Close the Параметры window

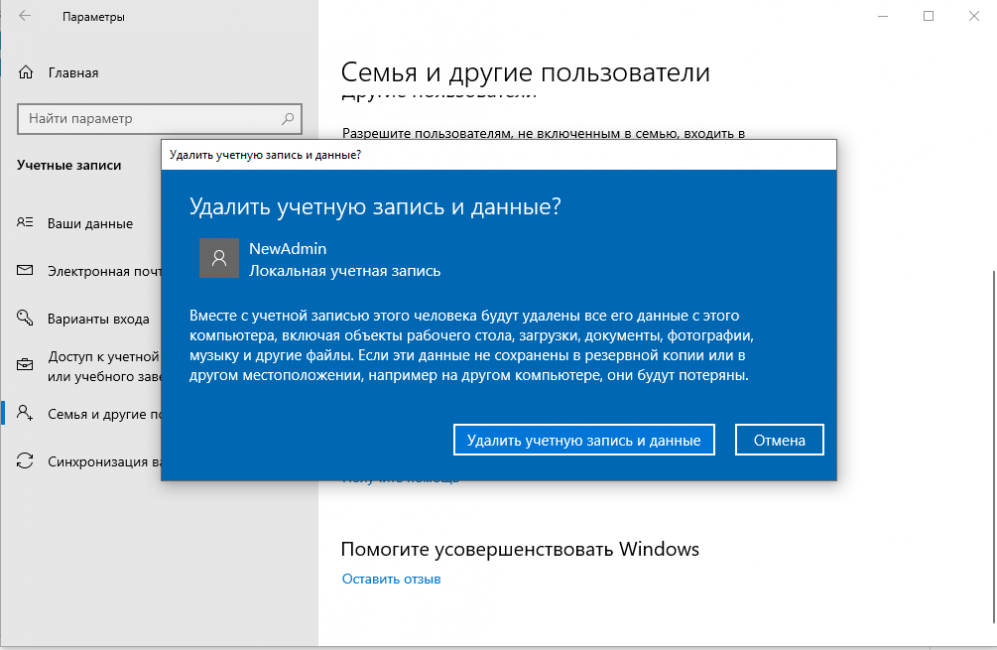pos(974,16)
